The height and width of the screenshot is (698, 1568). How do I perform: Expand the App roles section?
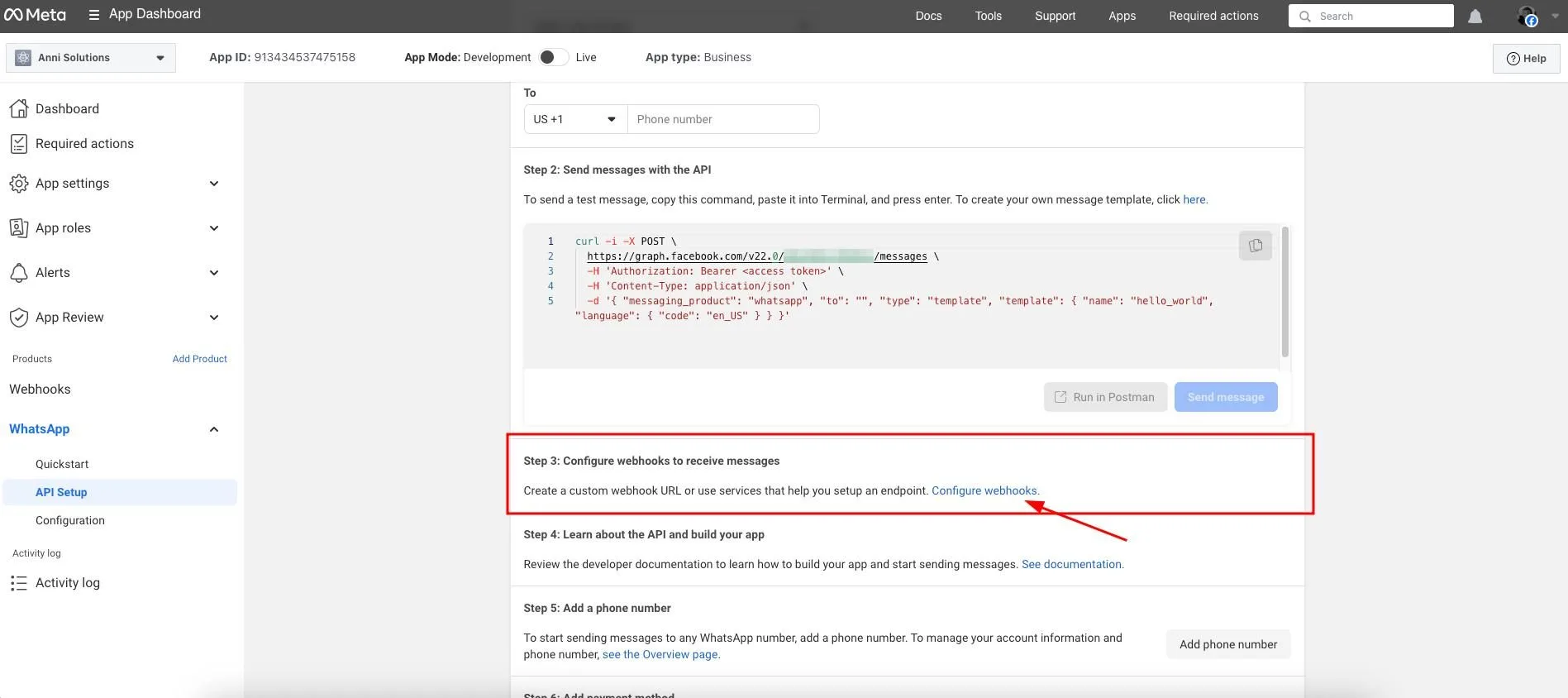click(214, 228)
